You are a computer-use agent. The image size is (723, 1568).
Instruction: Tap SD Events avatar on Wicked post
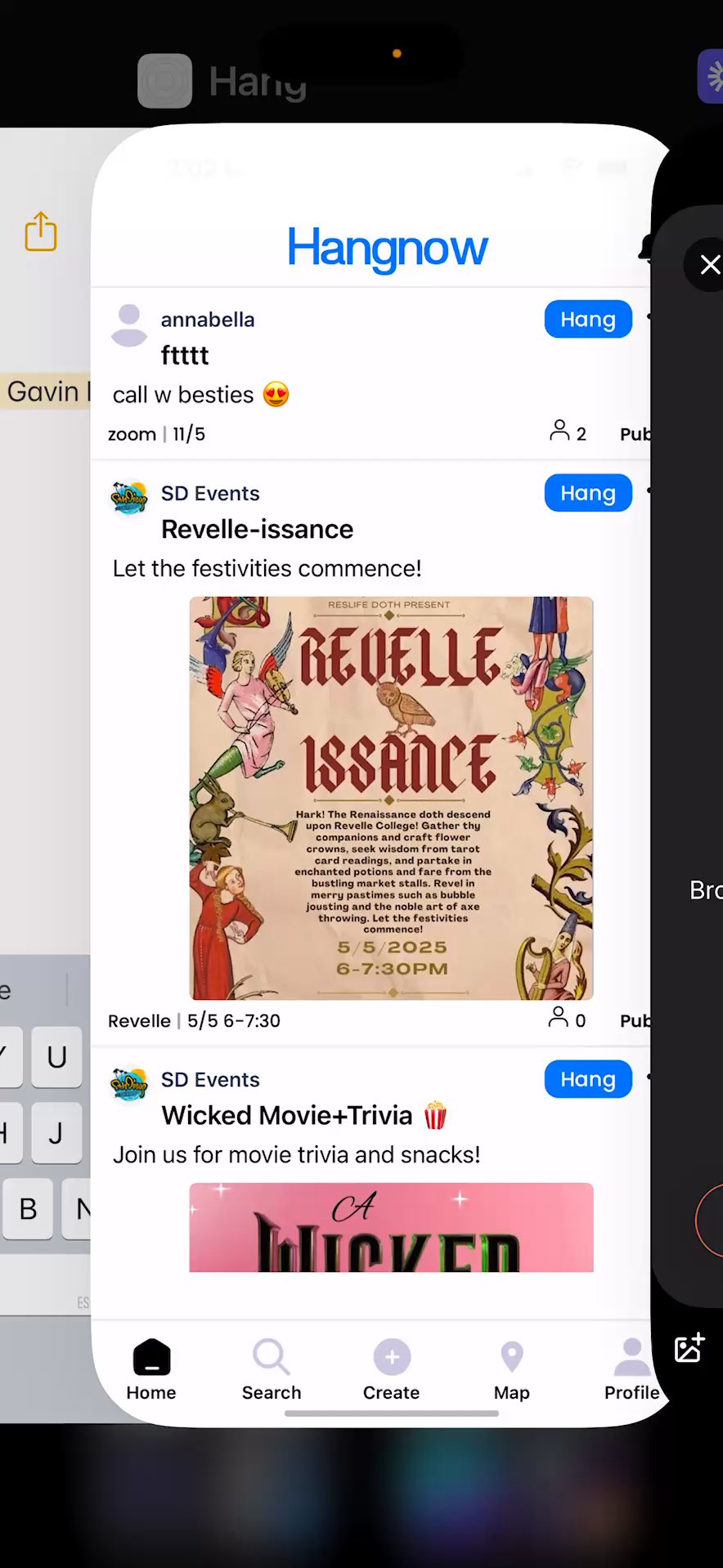[x=129, y=1083]
